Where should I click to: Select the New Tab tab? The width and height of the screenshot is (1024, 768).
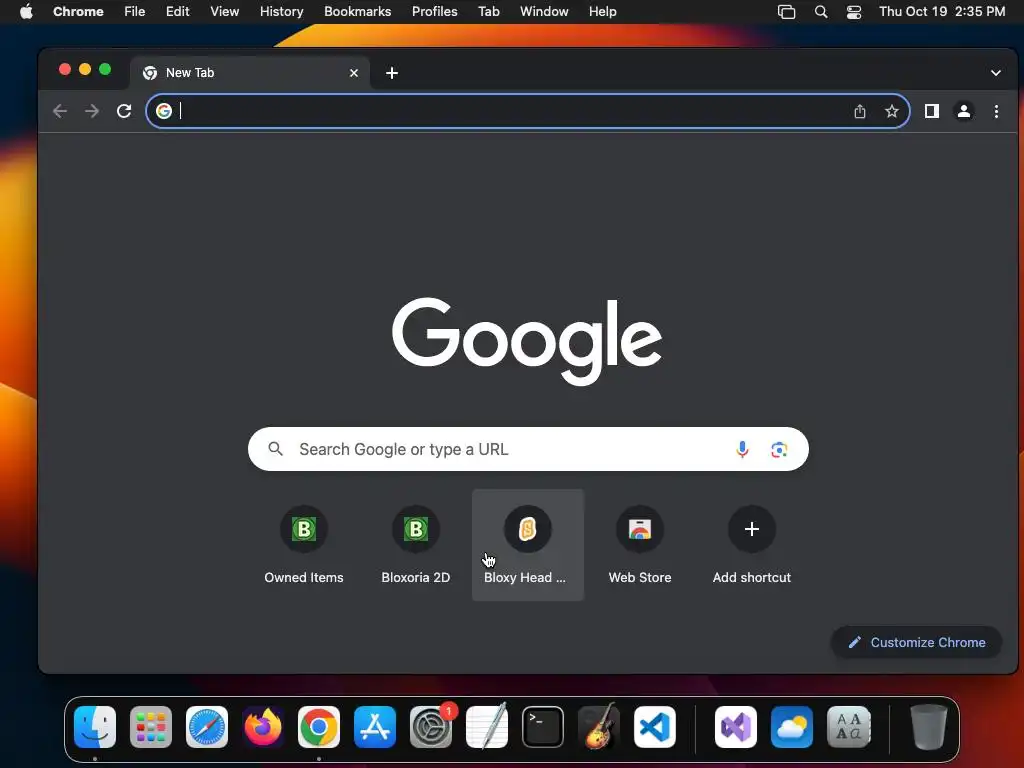coord(250,73)
